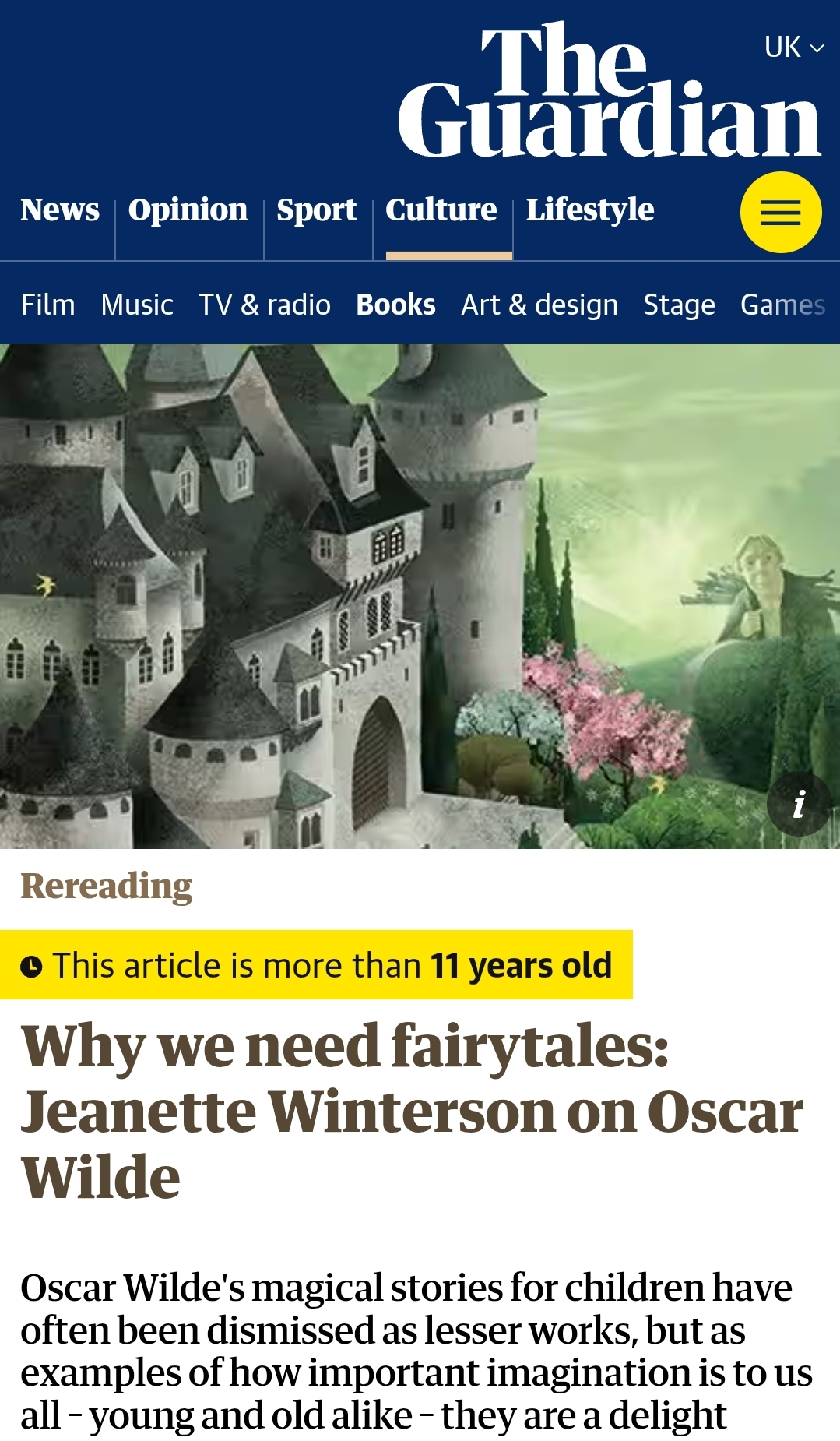Click the Rereading series link
Viewport: 840px width, 1441px height.
tap(107, 886)
